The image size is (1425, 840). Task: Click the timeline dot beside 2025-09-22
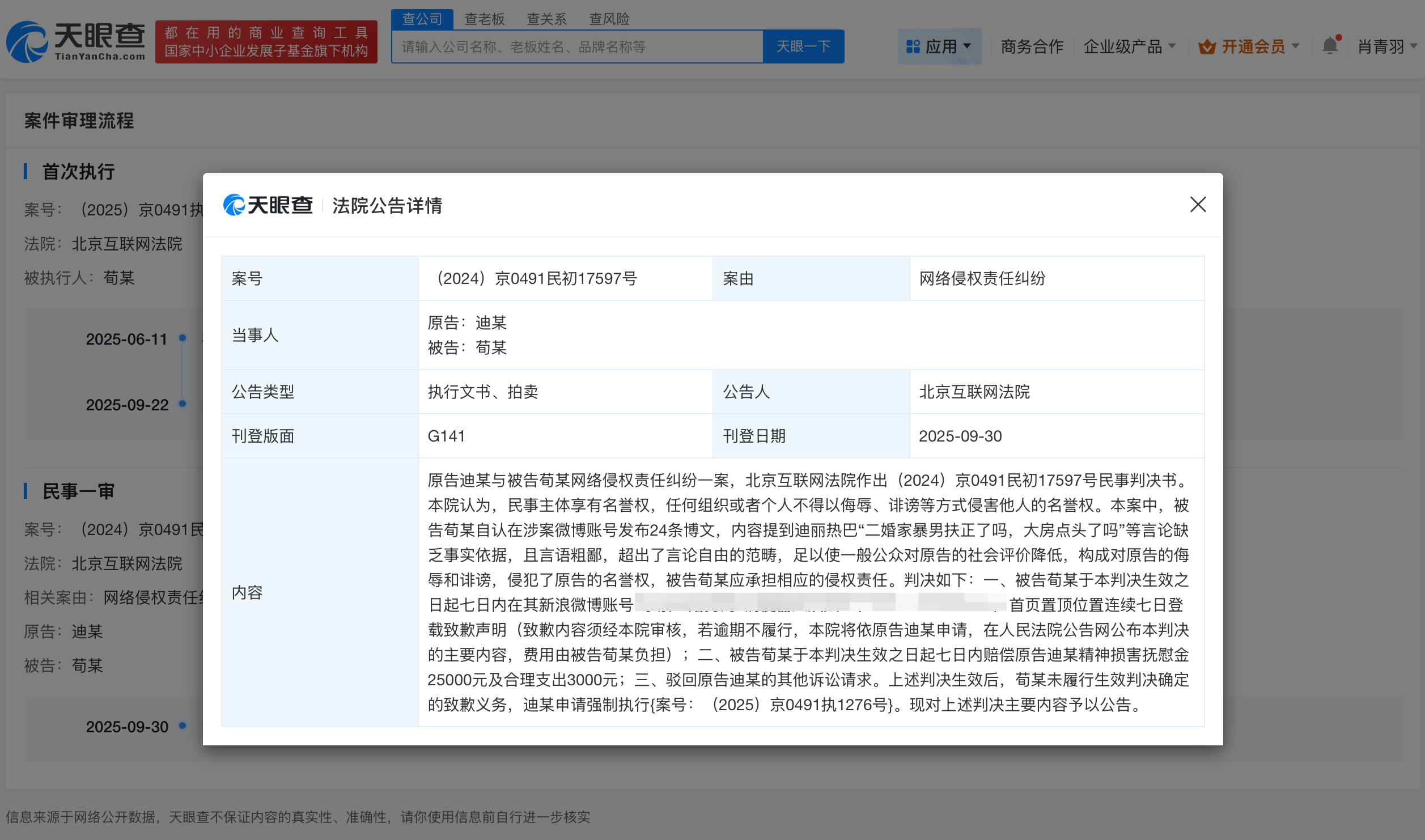coord(183,405)
